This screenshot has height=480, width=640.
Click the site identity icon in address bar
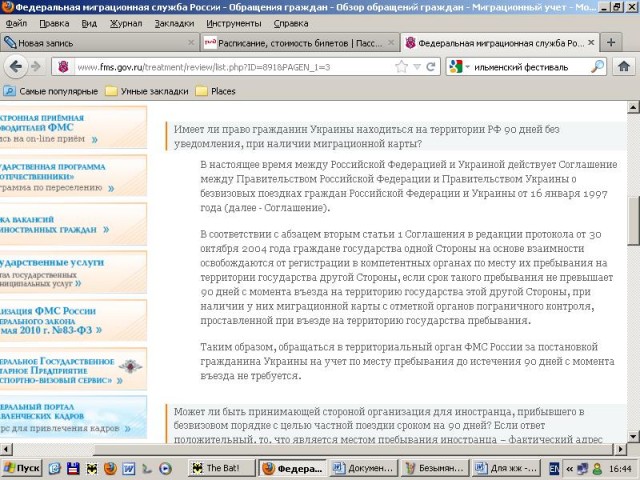pyautogui.click(x=62, y=67)
